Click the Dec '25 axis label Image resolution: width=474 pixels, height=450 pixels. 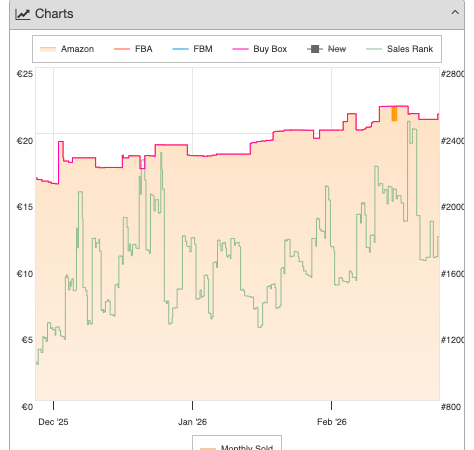53,422
